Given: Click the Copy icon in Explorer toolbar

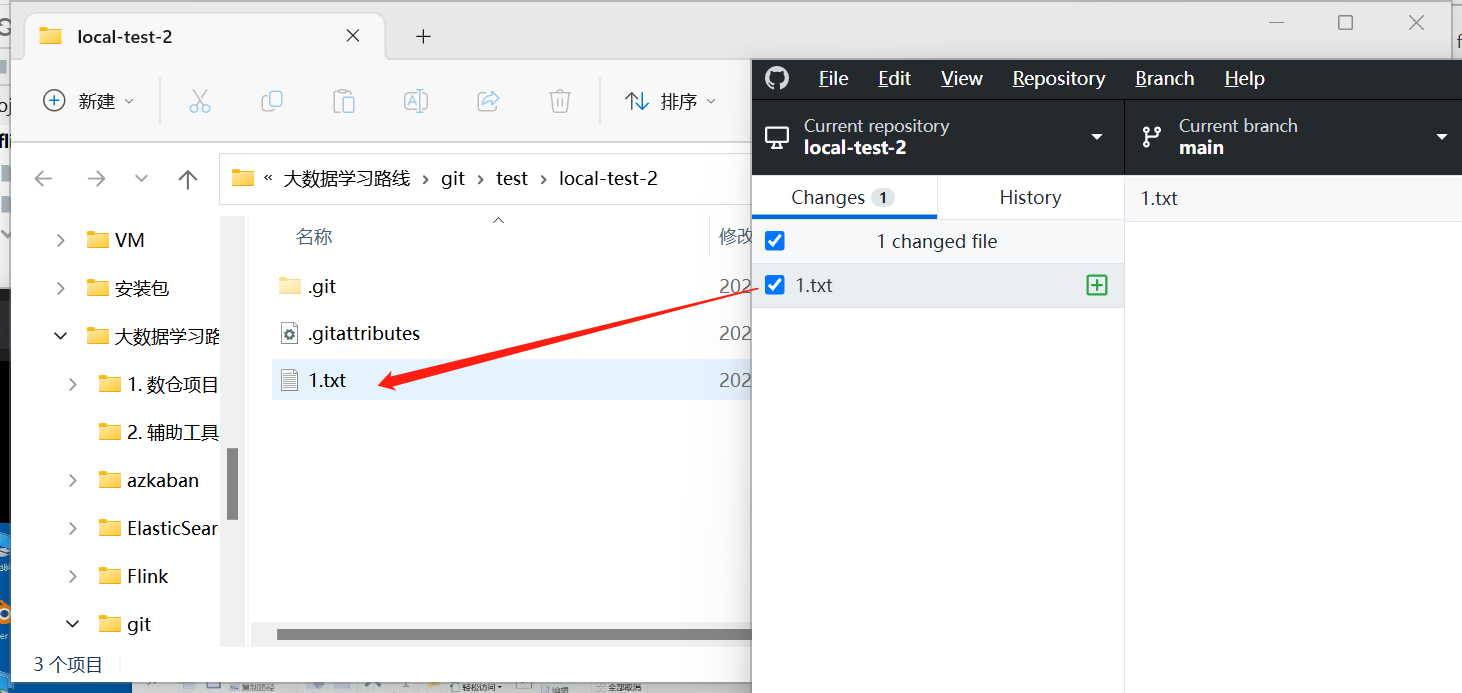Looking at the screenshot, I should click(x=272, y=101).
